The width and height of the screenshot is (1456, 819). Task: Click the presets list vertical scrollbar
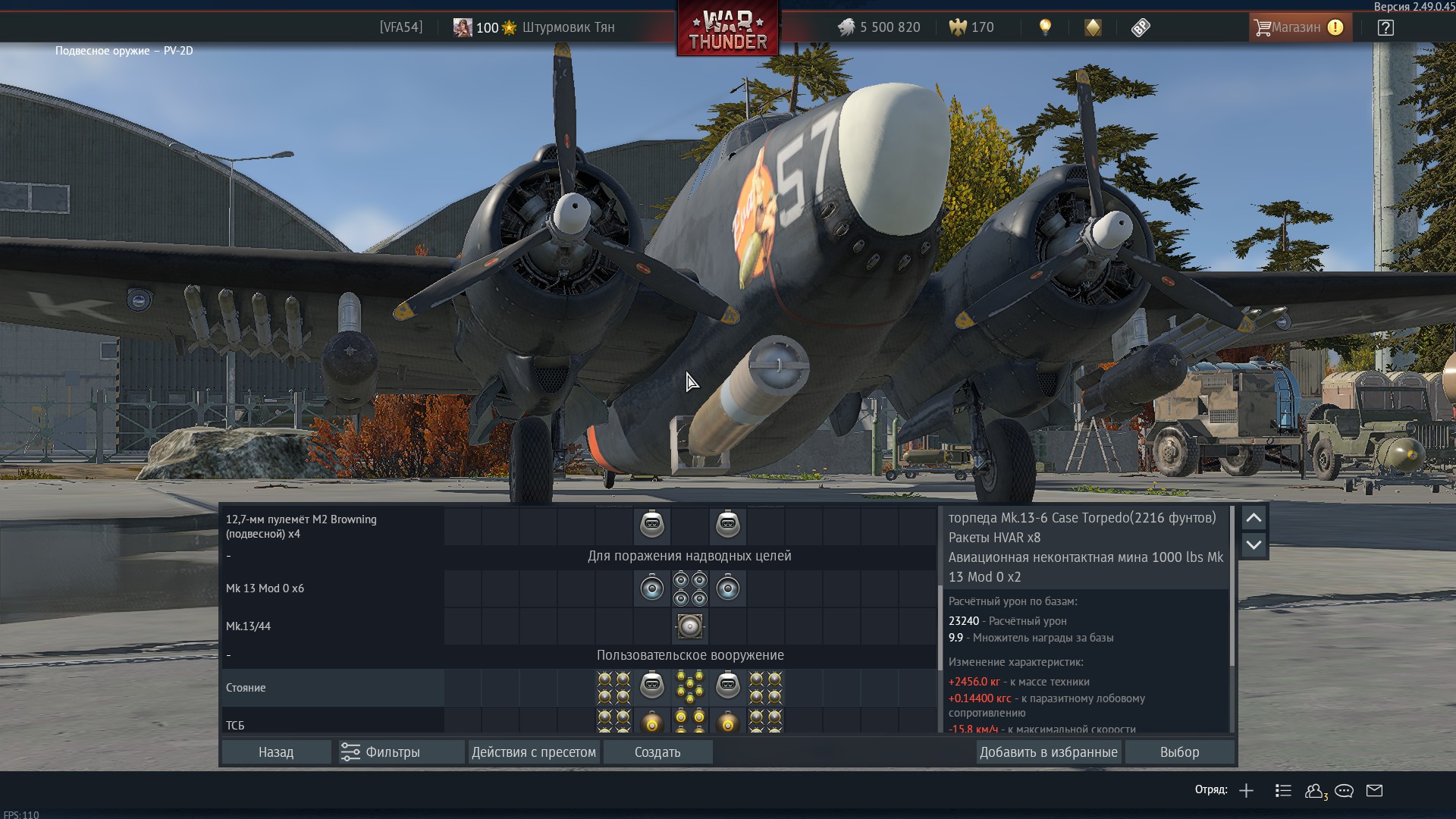point(940,628)
